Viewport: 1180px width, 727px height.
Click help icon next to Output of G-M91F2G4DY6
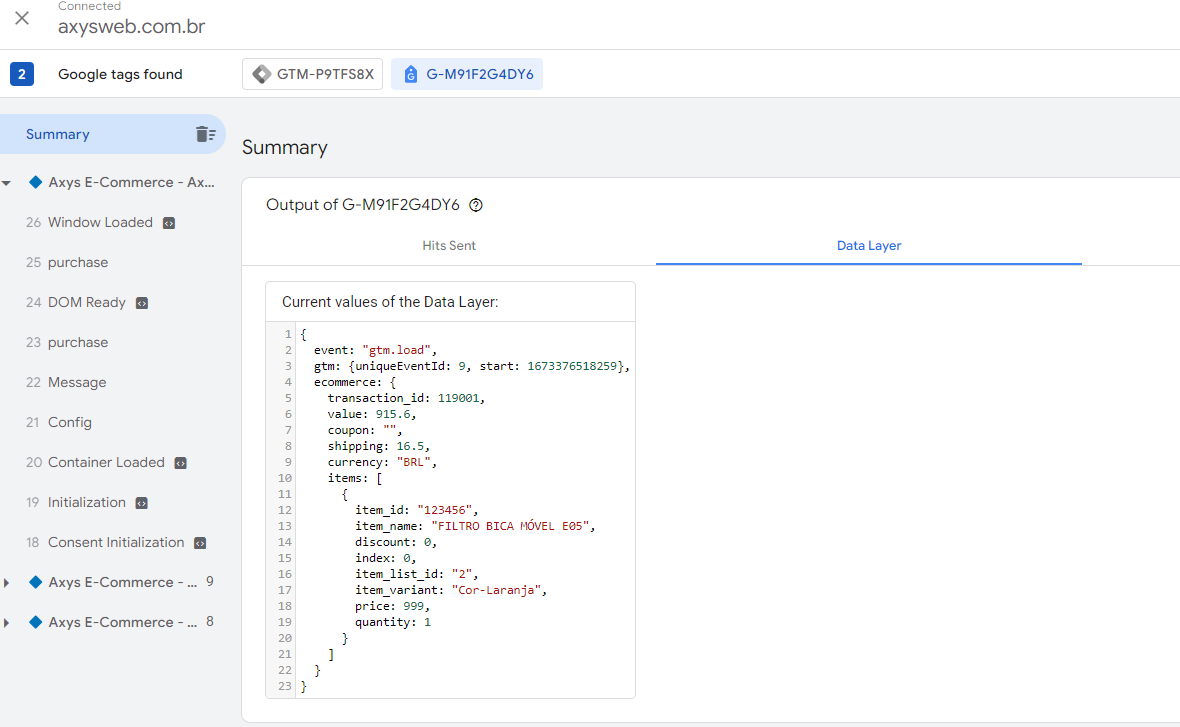point(476,205)
